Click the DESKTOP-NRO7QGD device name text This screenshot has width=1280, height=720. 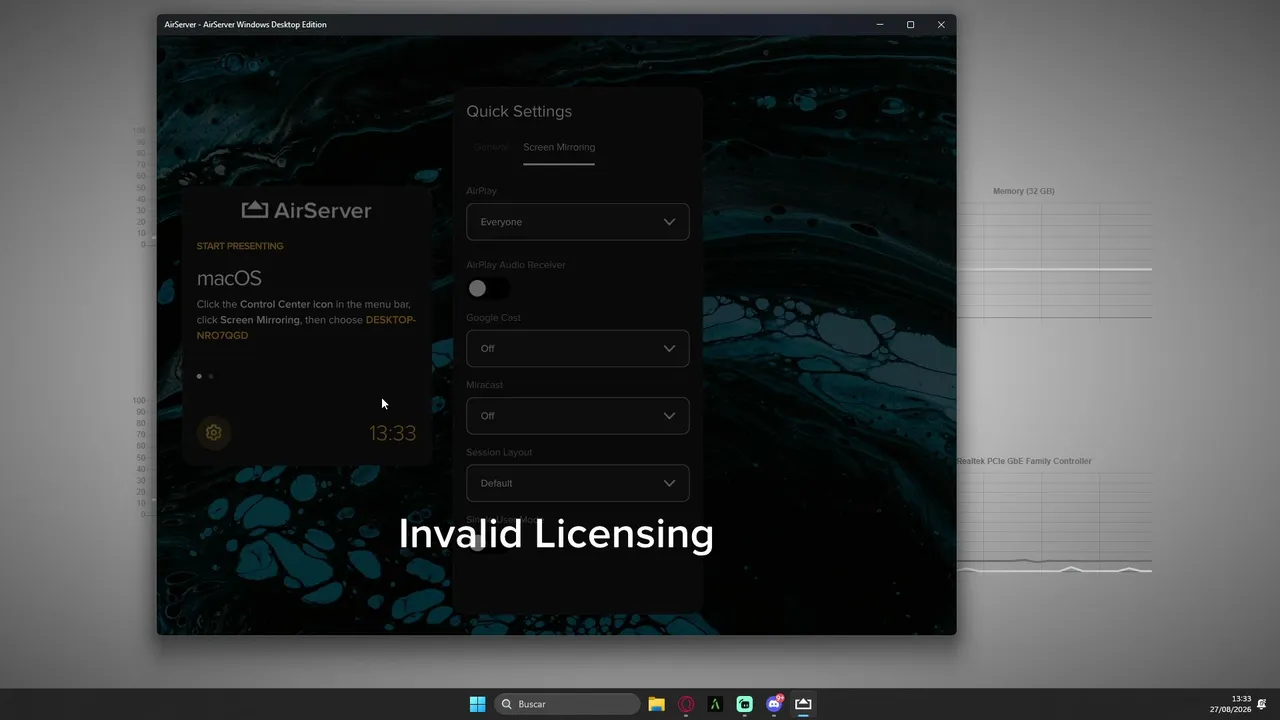306,327
